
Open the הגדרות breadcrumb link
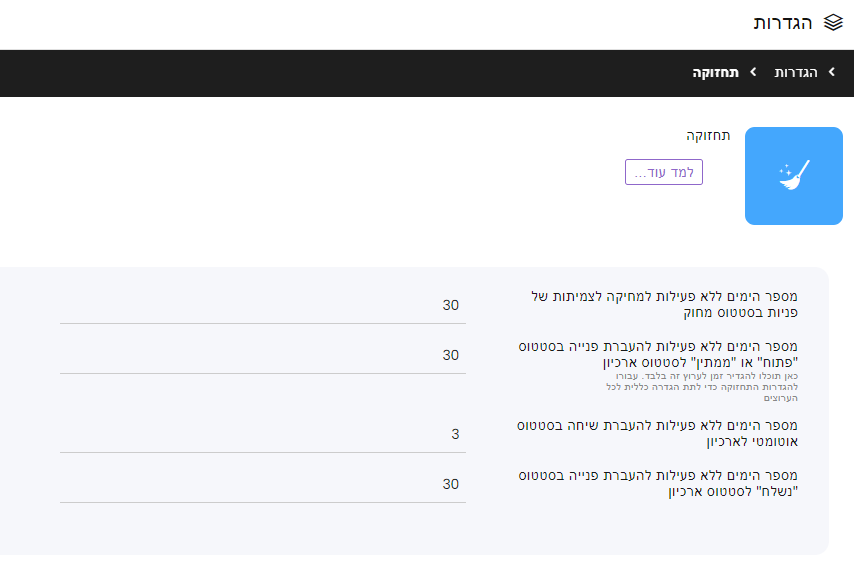(x=796, y=73)
